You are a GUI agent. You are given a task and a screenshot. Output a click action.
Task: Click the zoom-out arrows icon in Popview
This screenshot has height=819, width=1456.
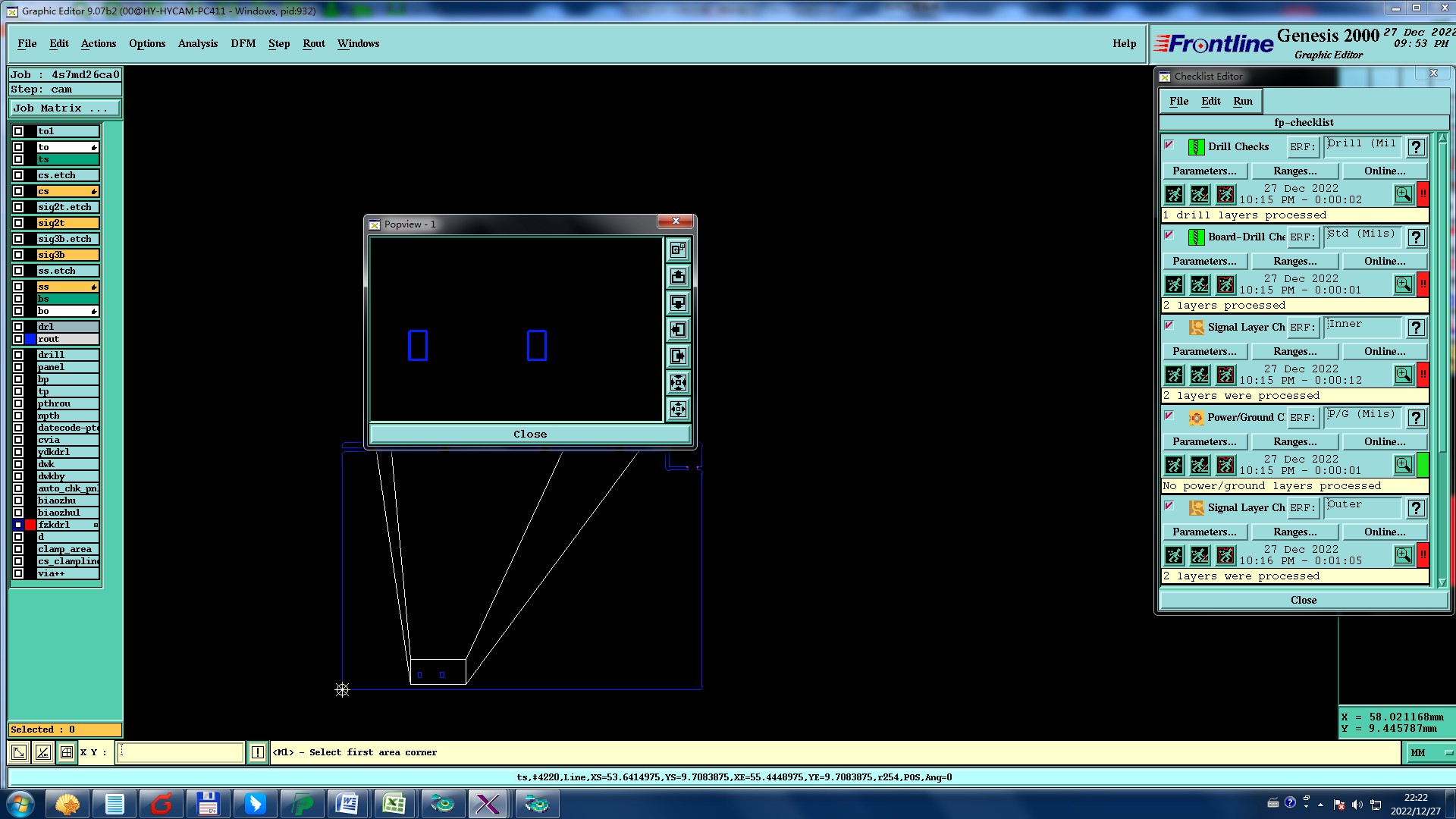(x=678, y=409)
